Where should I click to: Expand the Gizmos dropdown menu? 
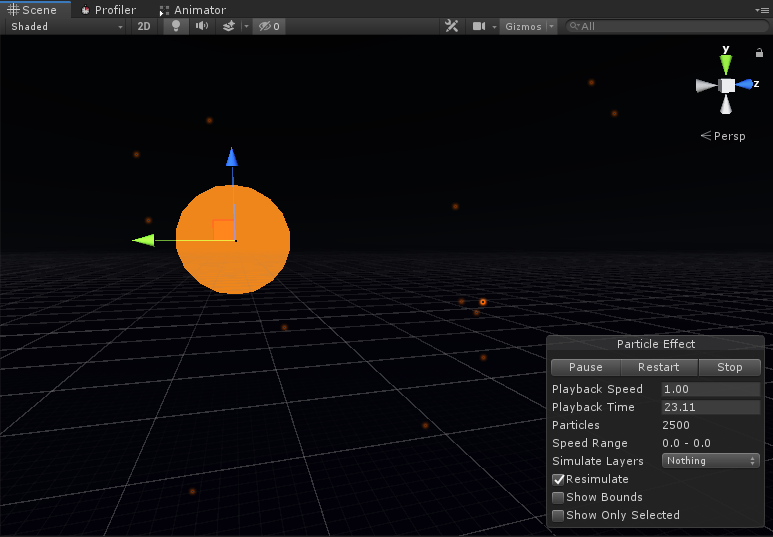[x=528, y=26]
